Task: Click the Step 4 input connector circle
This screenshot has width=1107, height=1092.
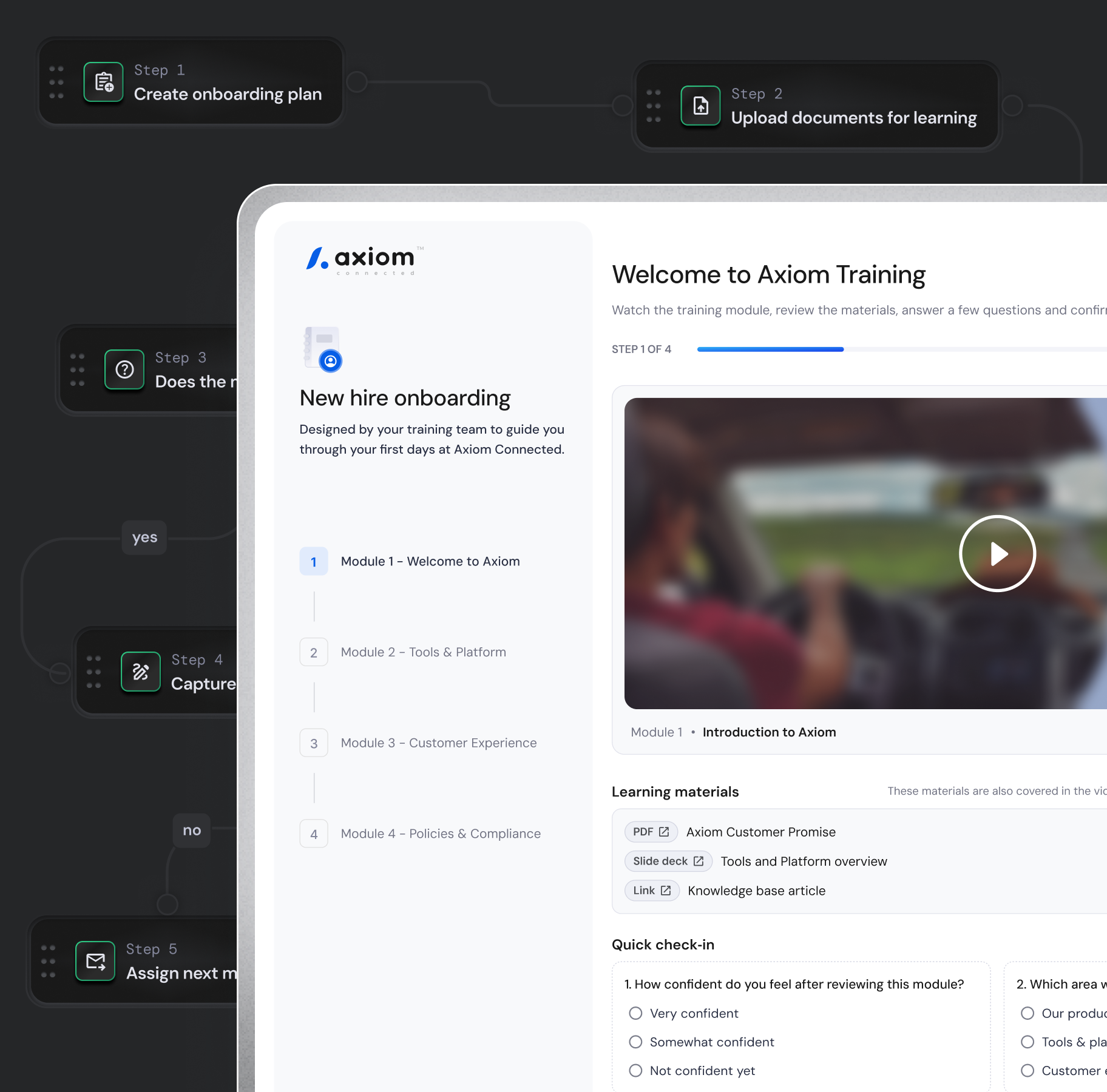Action: pos(59,672)
